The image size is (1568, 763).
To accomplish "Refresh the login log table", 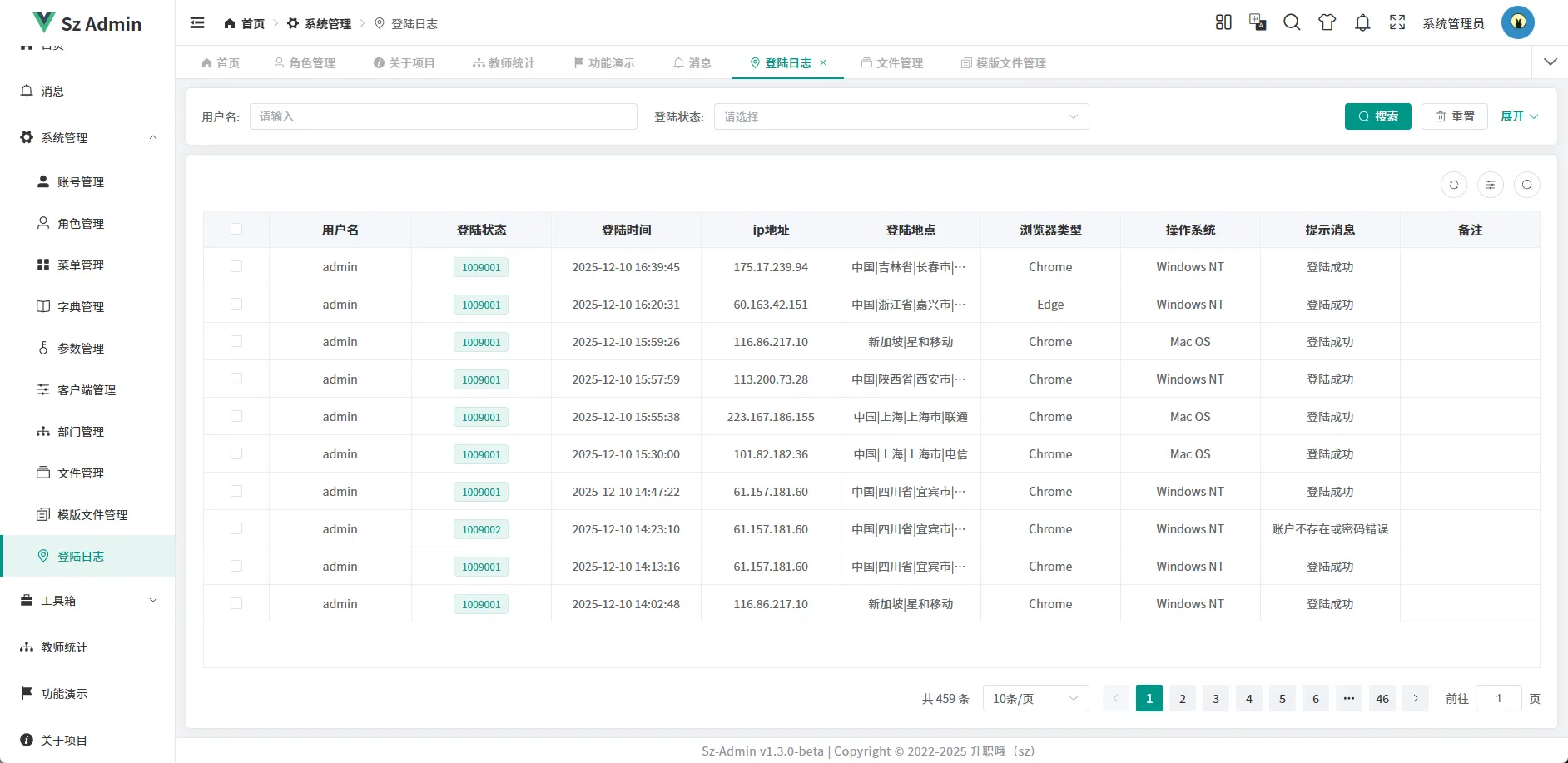I will [x=1454, y=185].
